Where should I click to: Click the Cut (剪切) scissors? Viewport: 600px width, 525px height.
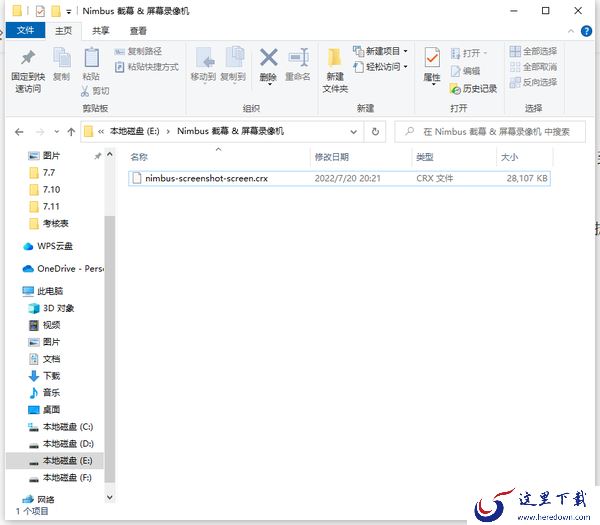coord(85,91)
